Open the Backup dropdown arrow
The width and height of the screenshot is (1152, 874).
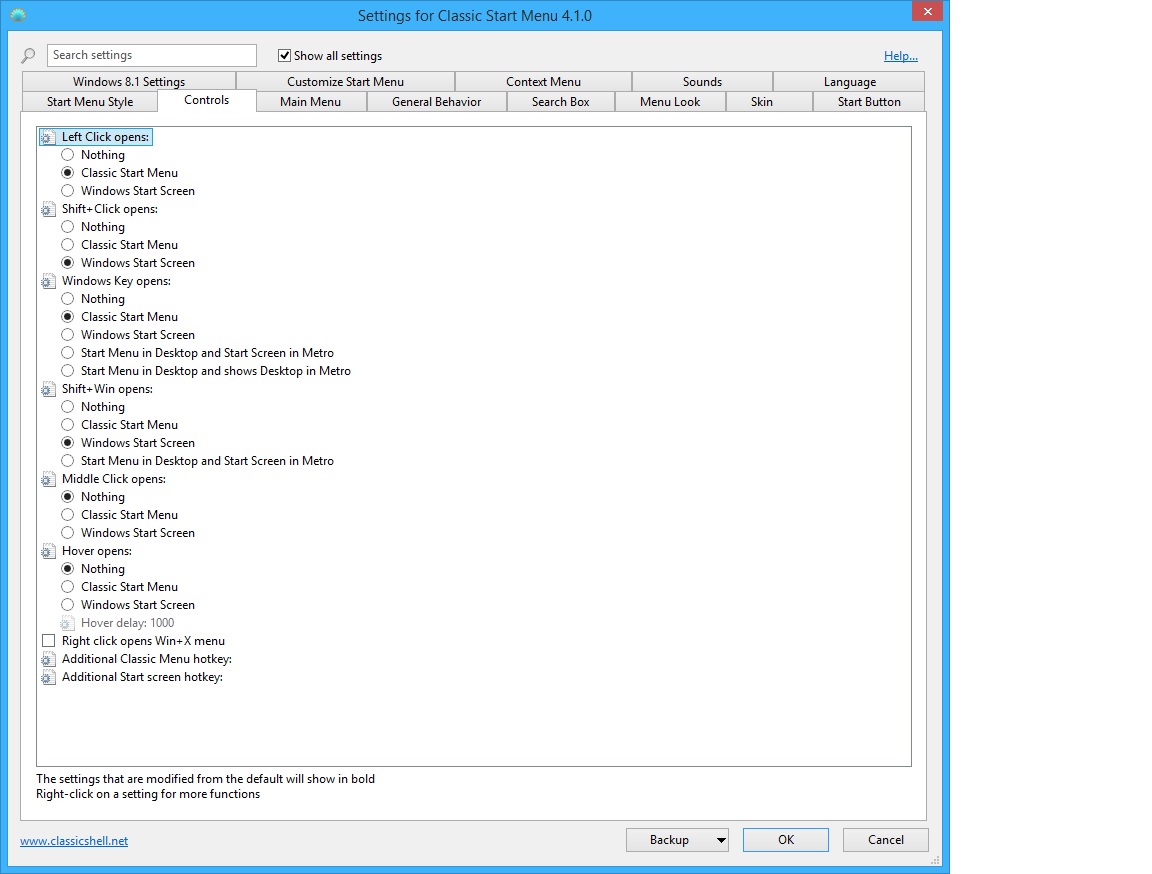pos(721,840)
